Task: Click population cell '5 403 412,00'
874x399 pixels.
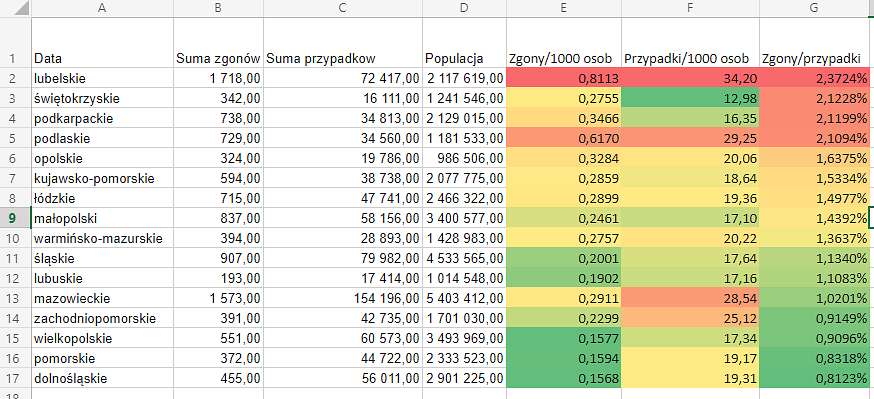Action: point(464,298)
